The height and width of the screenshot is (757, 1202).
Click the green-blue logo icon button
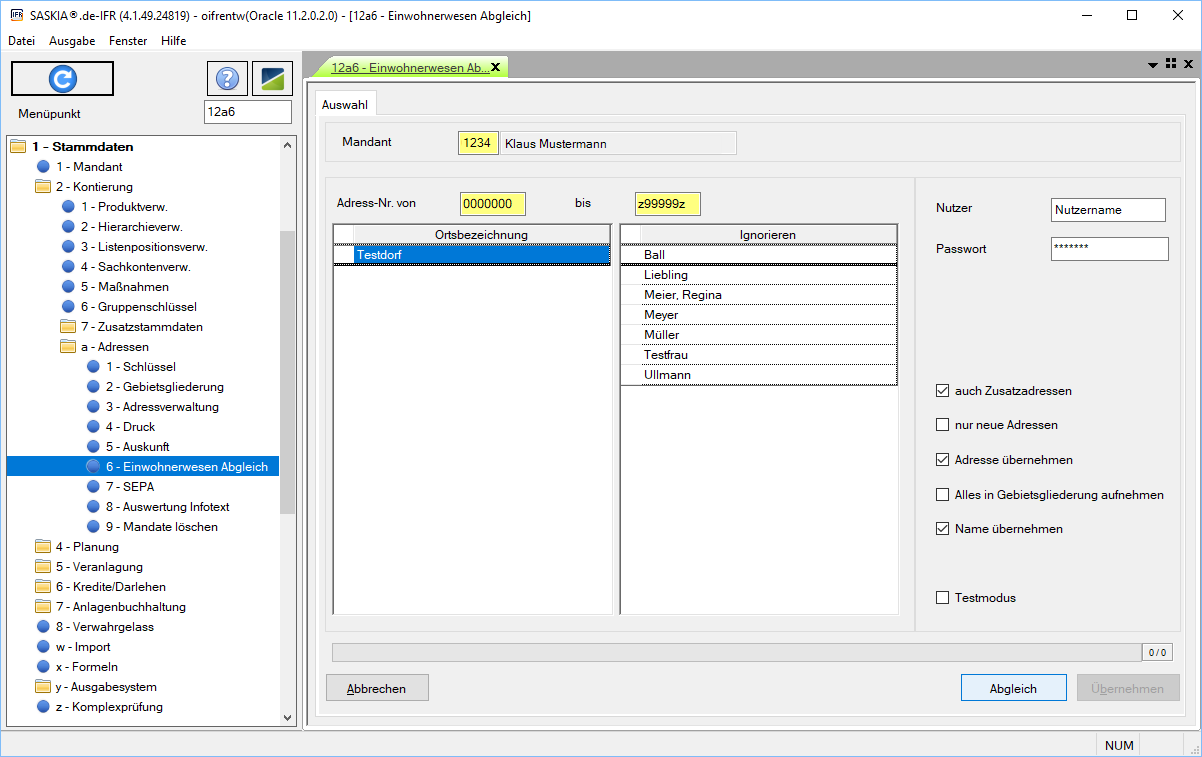point(272,78)
